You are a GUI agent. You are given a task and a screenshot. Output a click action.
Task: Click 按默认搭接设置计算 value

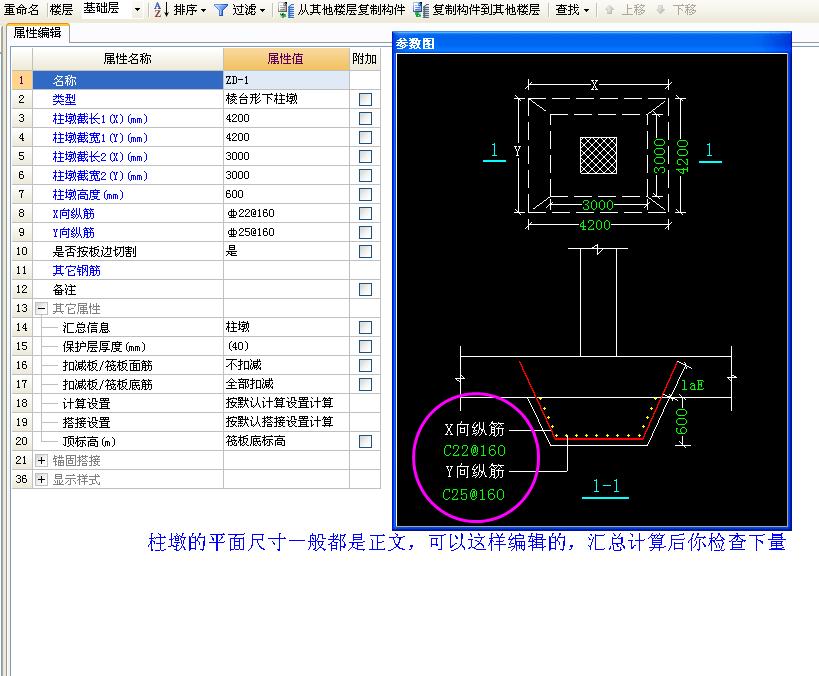[286, 422]
